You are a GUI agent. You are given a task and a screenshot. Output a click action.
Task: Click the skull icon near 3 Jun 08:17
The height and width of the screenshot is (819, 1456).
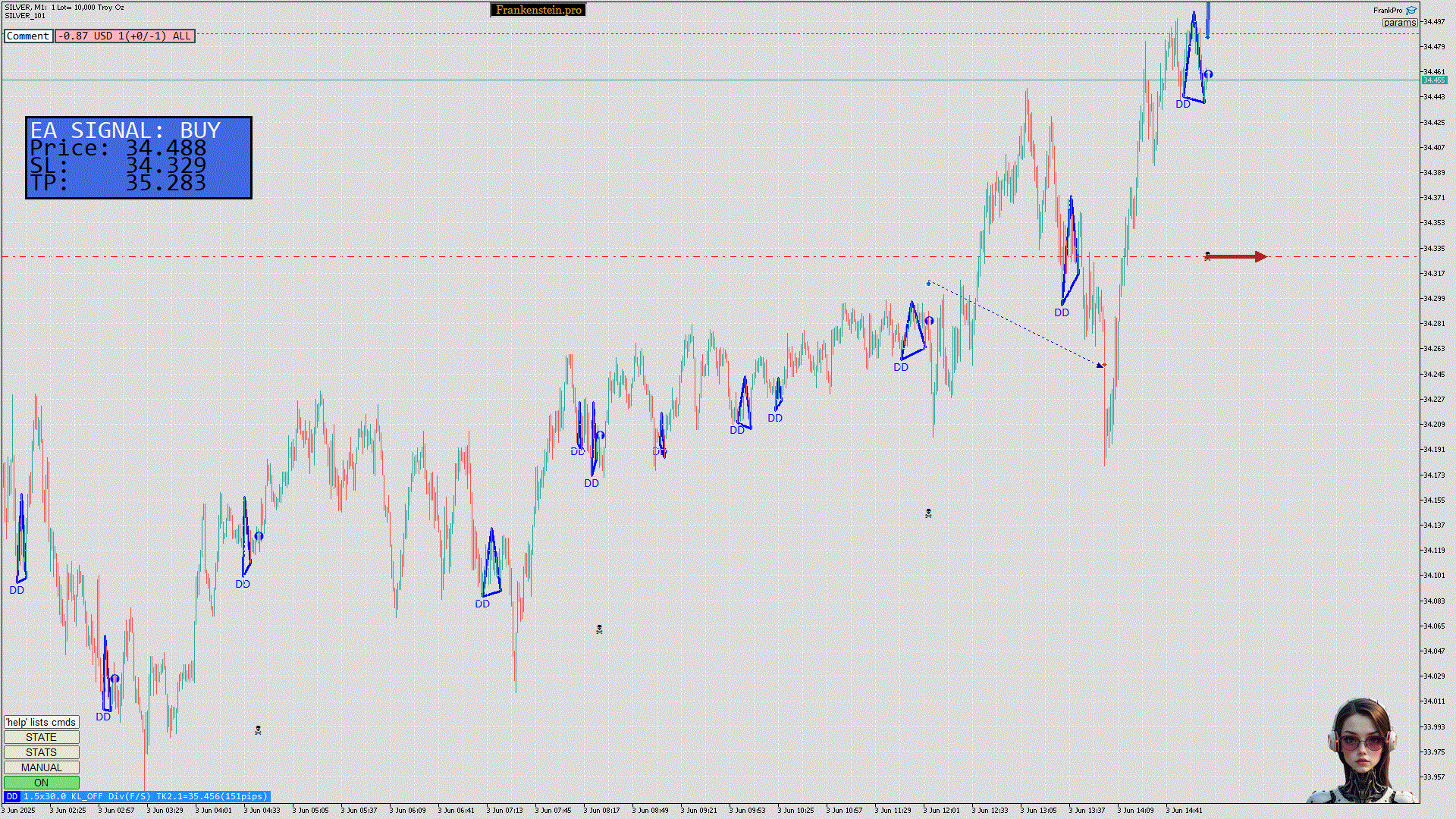click(599, 629)
